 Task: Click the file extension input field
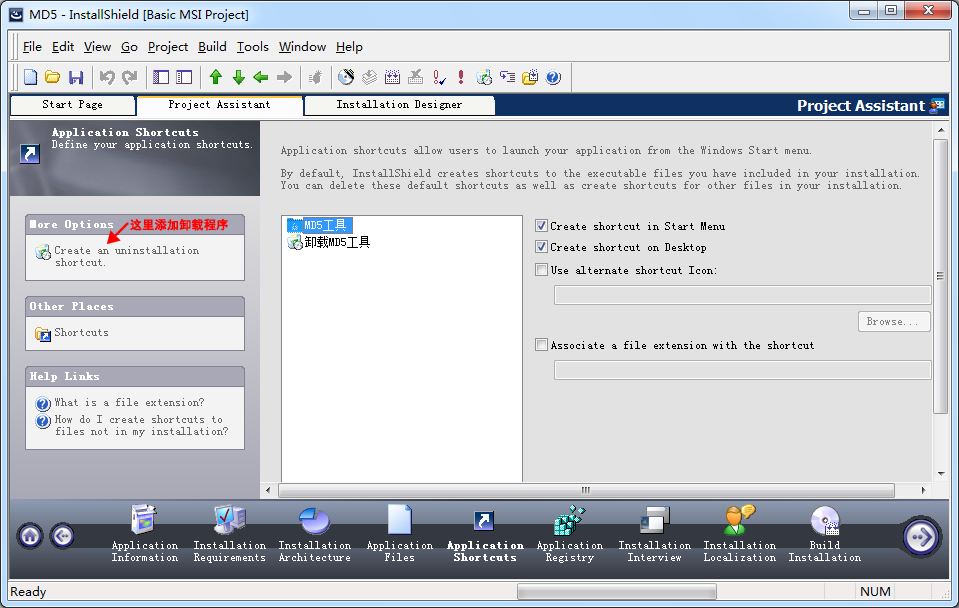point(742,370)
